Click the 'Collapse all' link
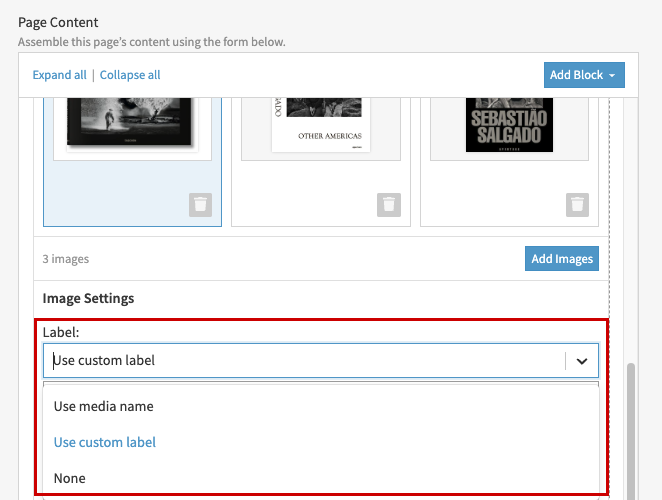 coord(130,75)
